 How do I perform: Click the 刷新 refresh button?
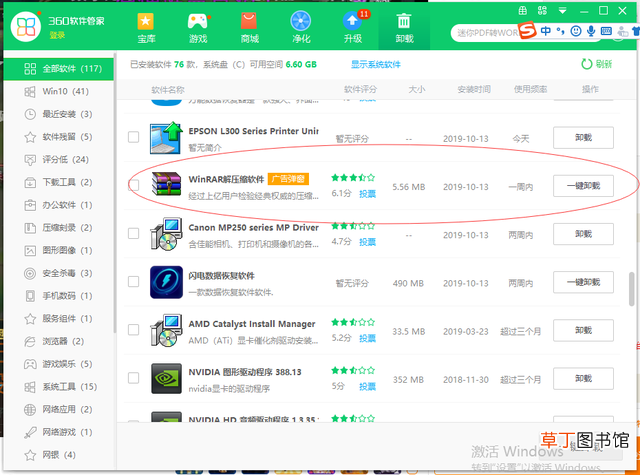(x=596, y=64)
